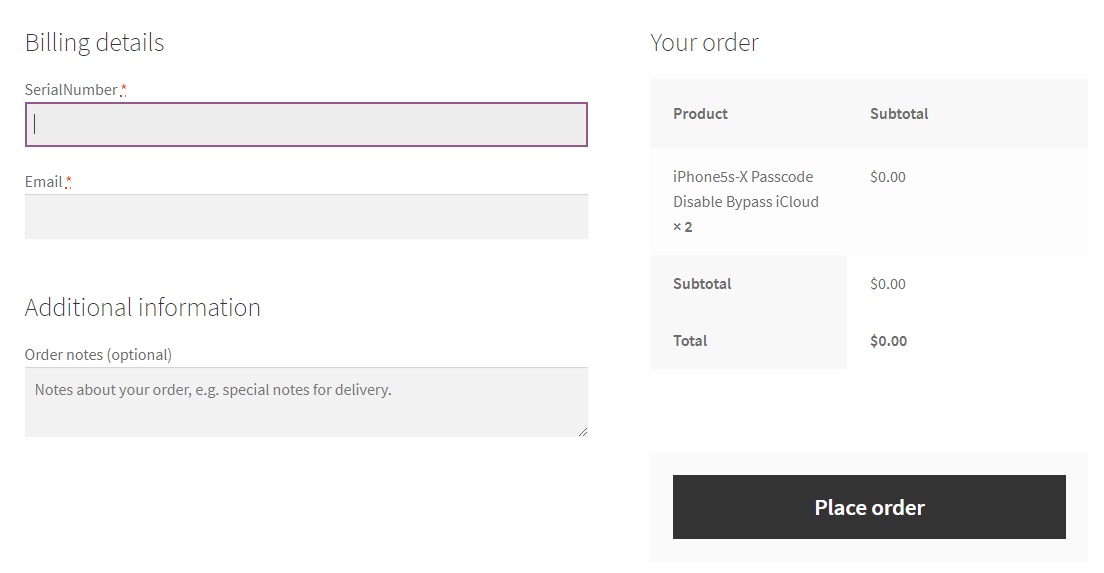Click the Email field label
This screenshot has width=1104, height=573.
point(44,182)
